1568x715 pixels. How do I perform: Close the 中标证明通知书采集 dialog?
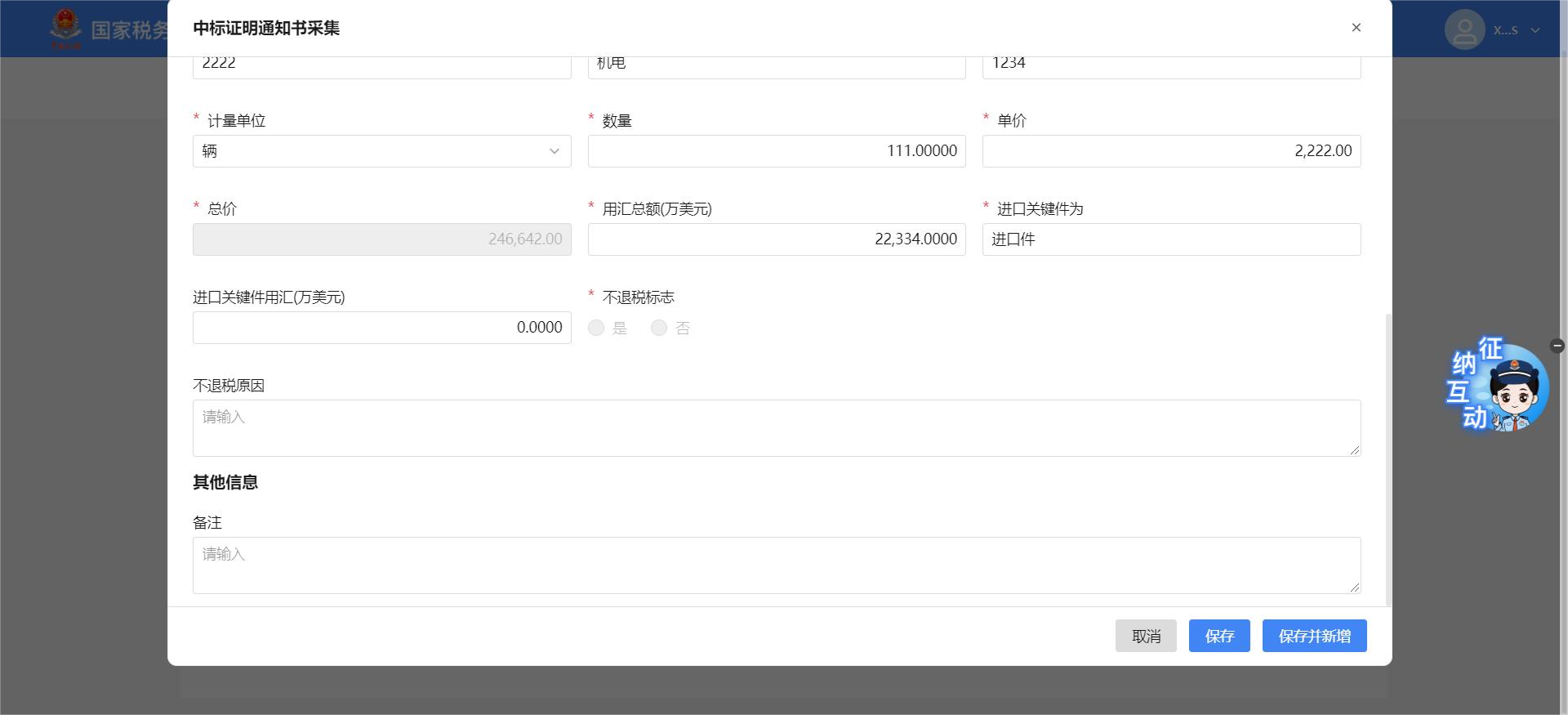pyautogui.click(x=1356, y=28)
